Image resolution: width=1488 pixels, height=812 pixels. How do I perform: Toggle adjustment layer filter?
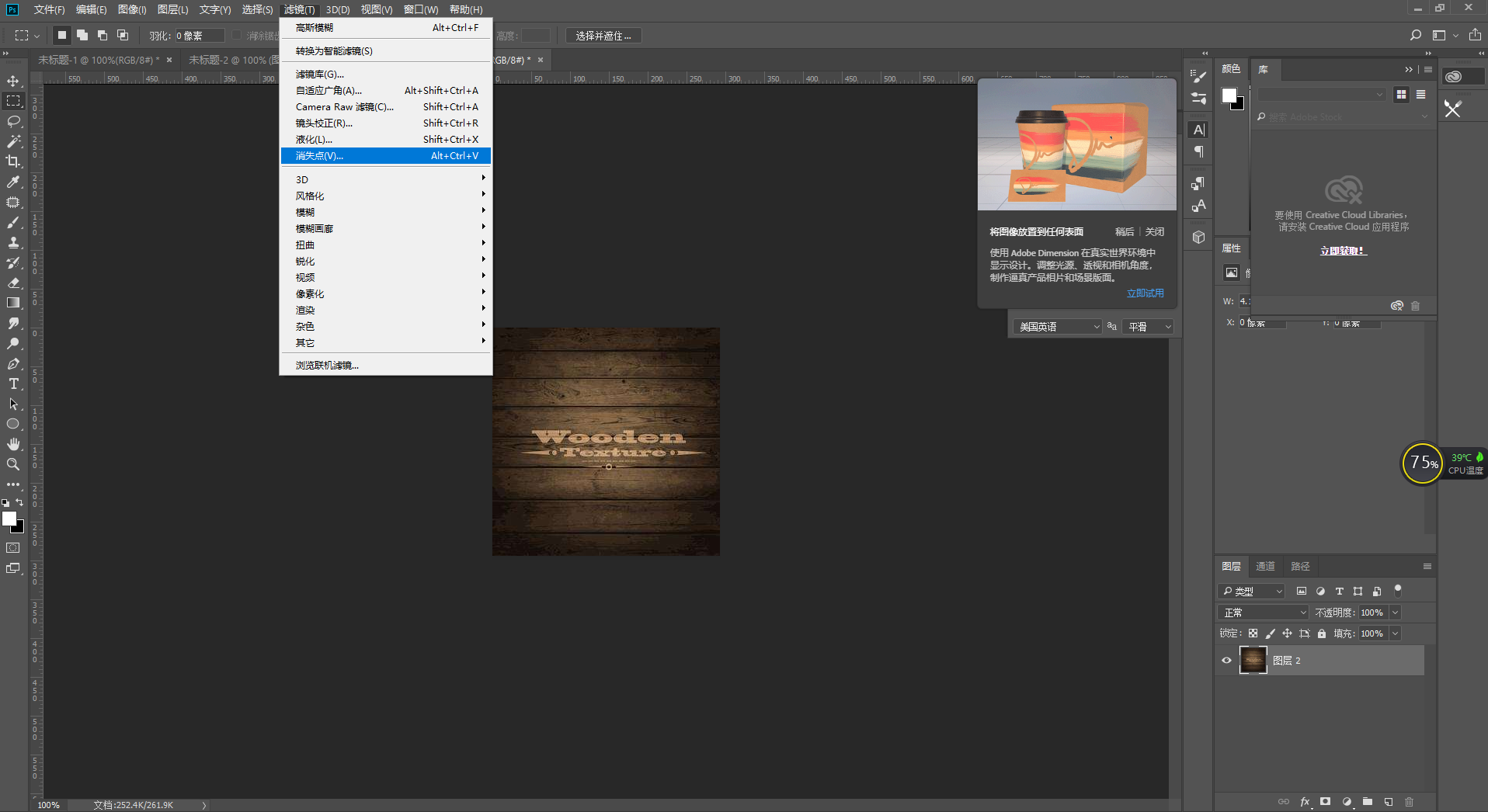coord(1320,591)
